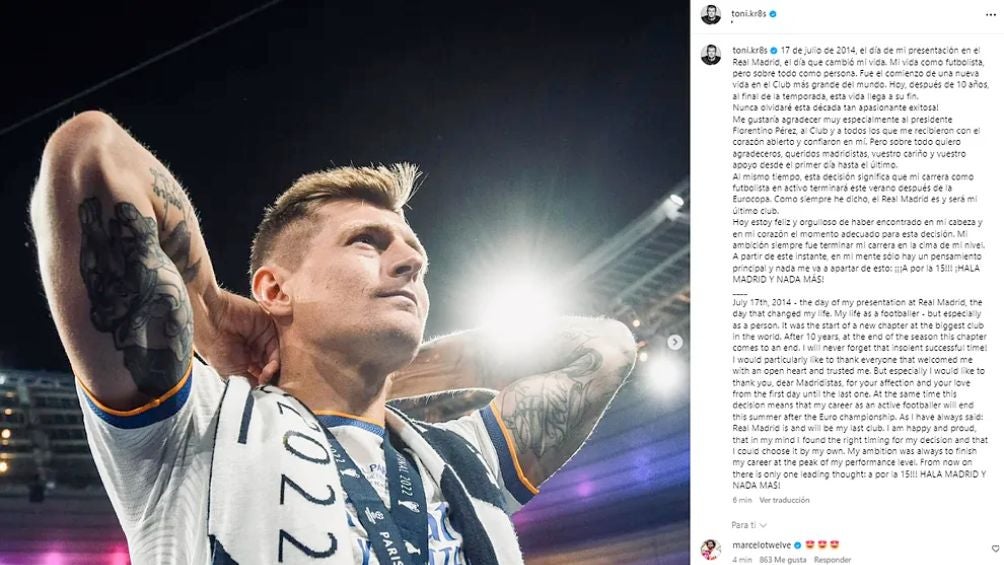Go to next photo with carousel arrow
Image resolution: width=1004 pixels, height=565 pixels.
pyautogui.click(x=674, y=342)
